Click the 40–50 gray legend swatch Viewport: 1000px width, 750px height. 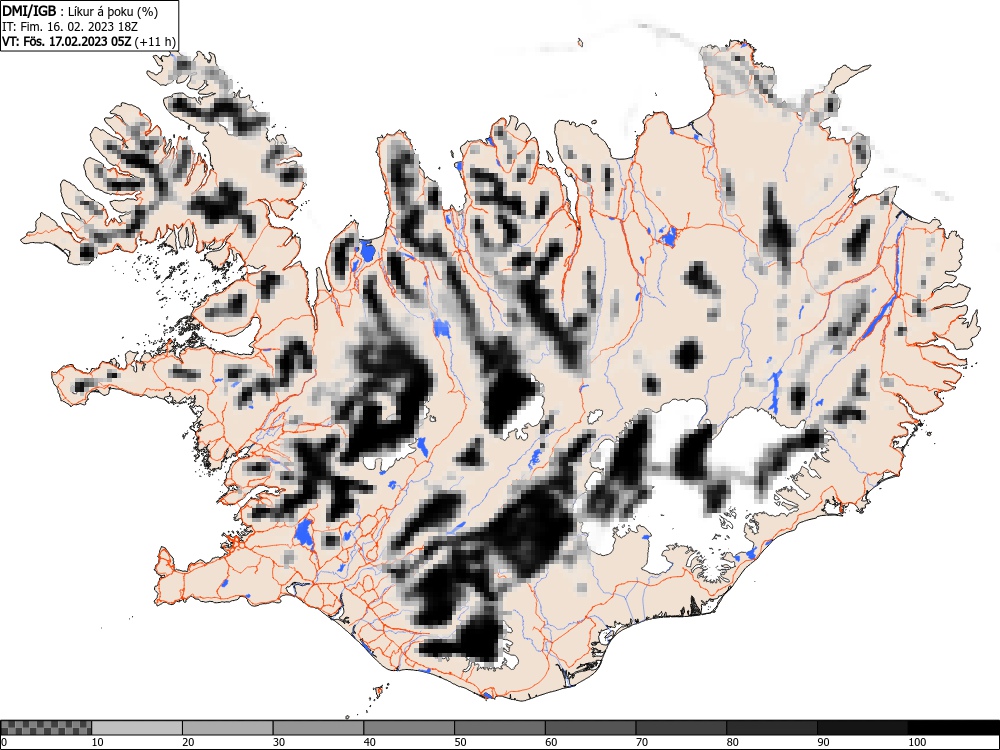tap(409, 728)
